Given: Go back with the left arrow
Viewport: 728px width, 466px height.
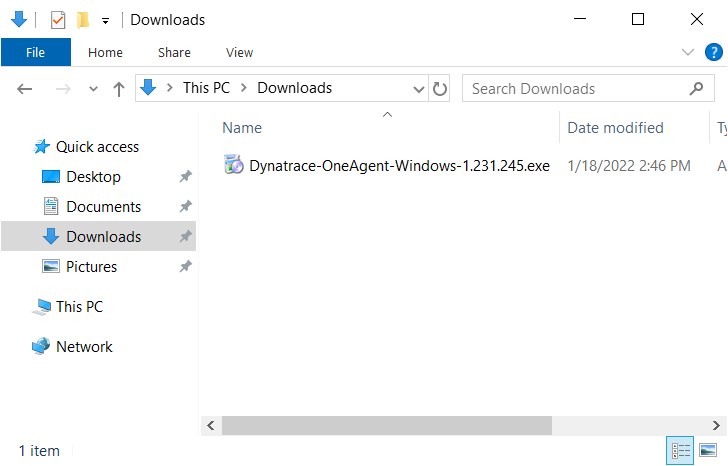Looking at the screenshot, I should click(x=25, y=89).
